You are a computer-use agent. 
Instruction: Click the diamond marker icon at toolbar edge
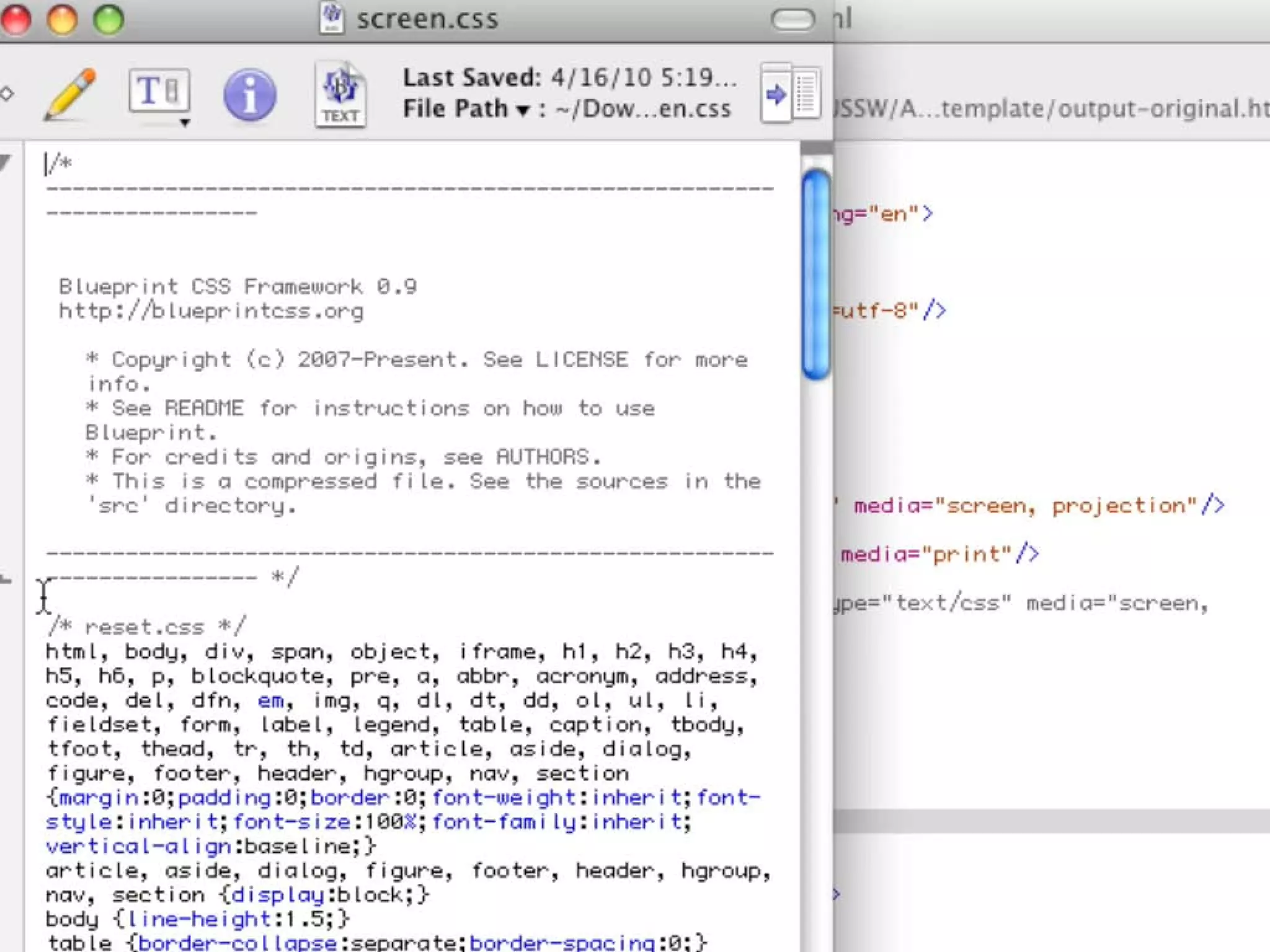[x=7, y=94]
